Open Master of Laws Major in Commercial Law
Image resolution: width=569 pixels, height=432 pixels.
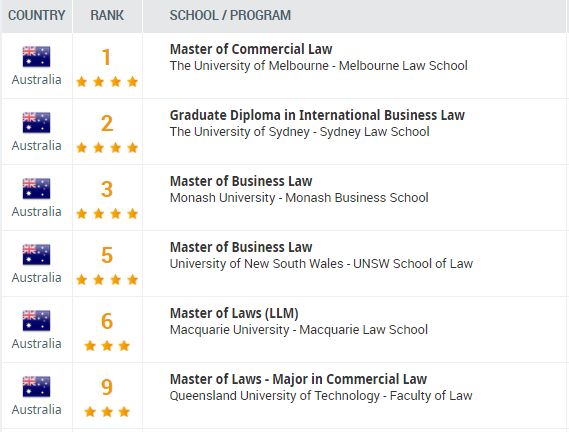(298, 379)
